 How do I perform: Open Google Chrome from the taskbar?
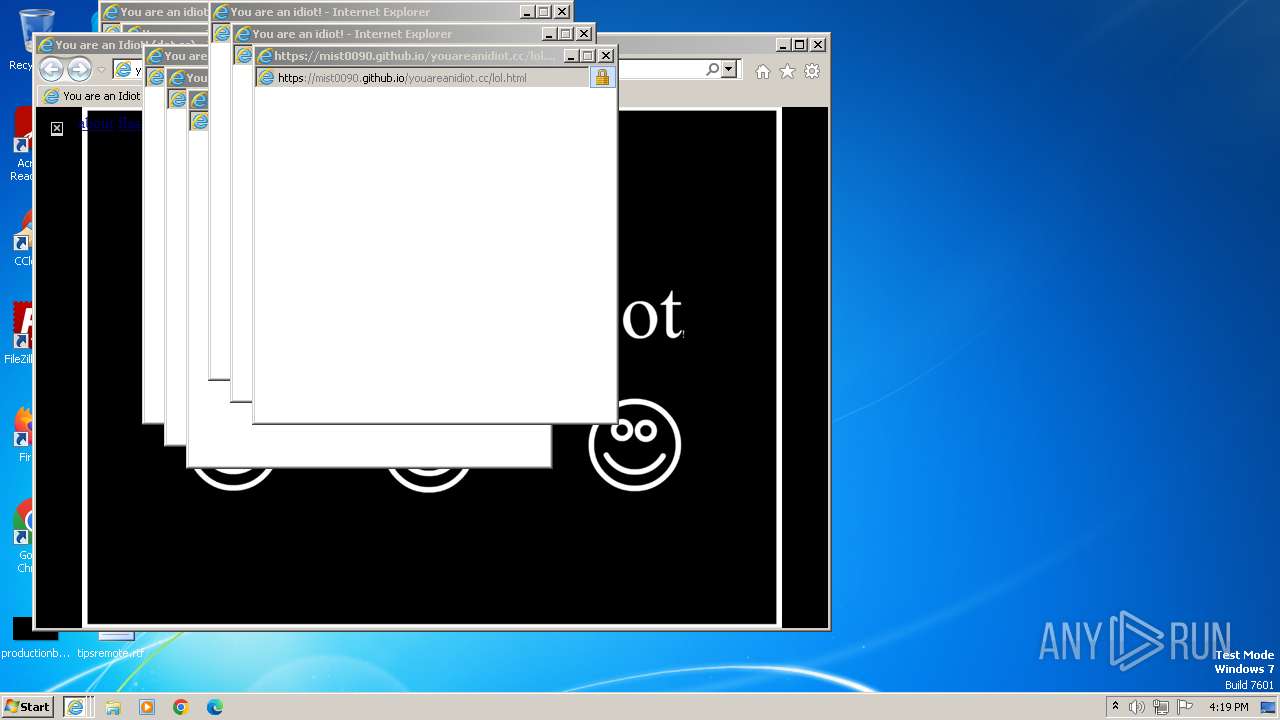[x=181, y=707]
